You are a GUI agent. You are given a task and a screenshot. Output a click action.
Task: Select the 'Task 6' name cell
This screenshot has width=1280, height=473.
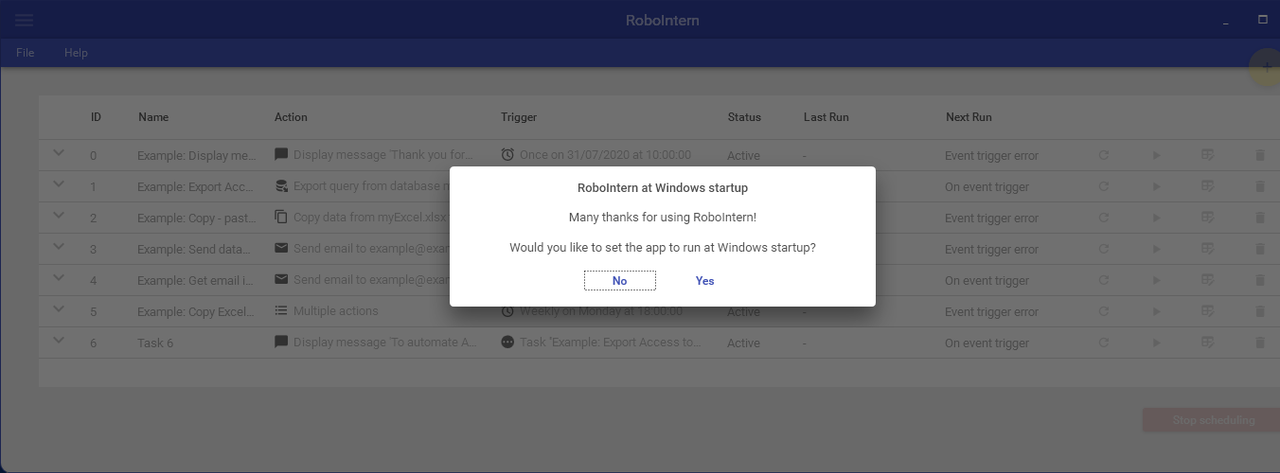[155, 343]
